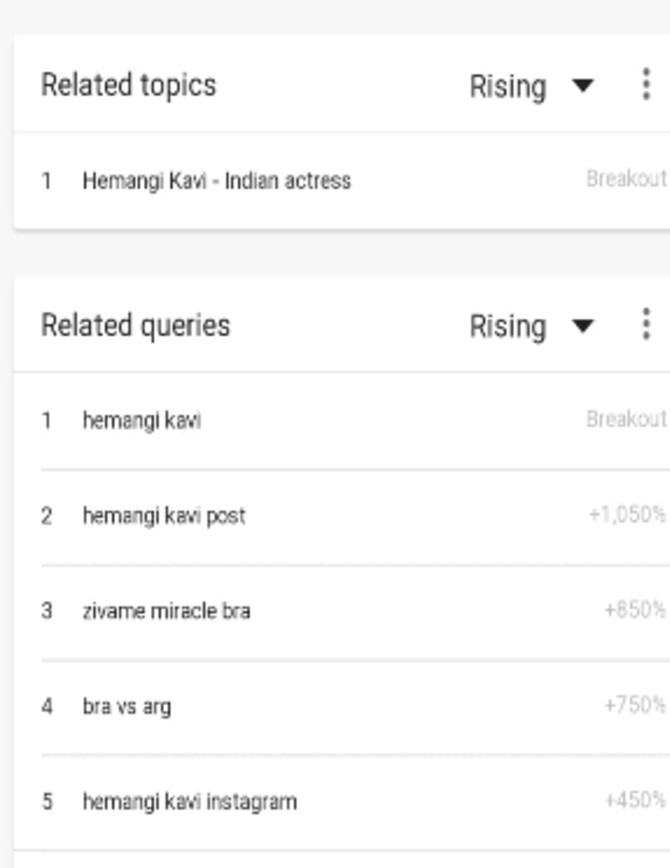
Task: Open Related topics three-dot options menu
Action: (x=646, y=85)
